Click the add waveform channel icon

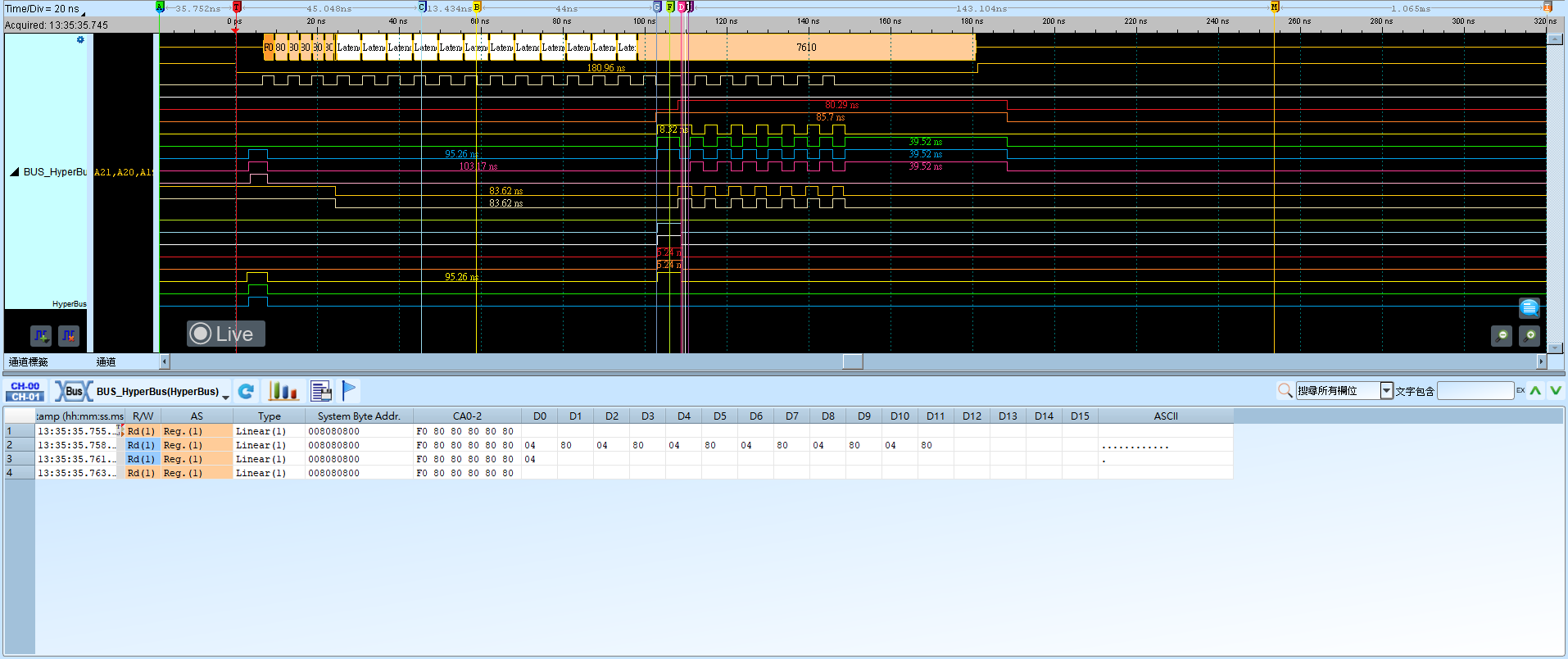click(41, 335)
